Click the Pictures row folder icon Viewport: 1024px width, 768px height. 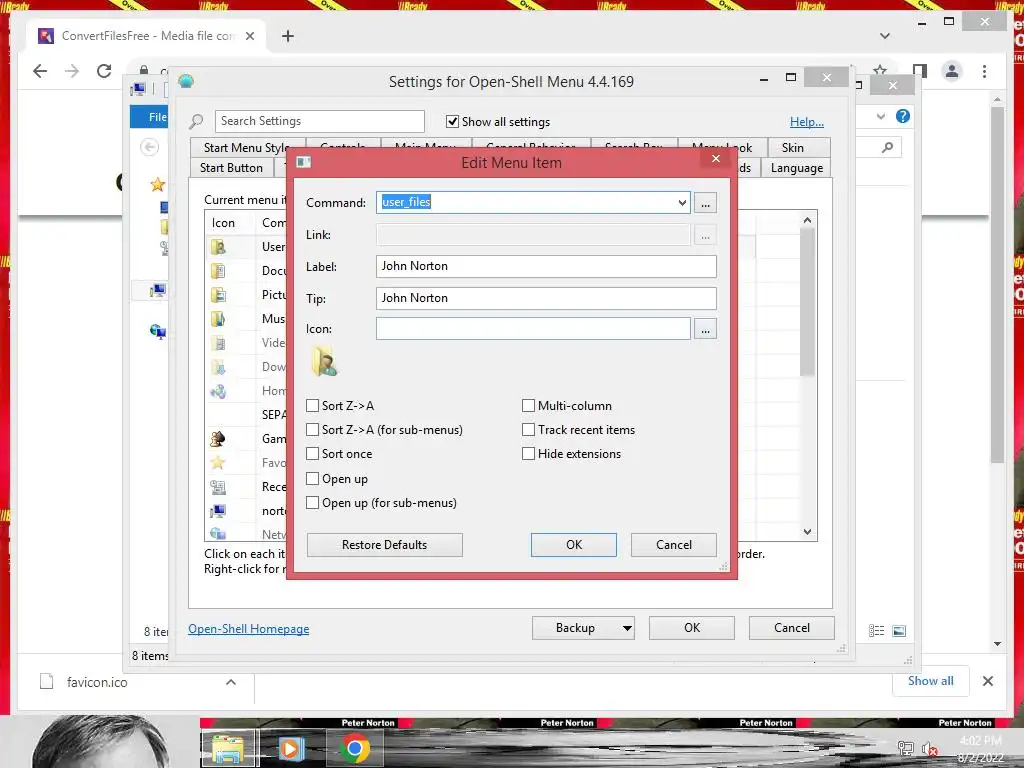click(x=218, y=295)
